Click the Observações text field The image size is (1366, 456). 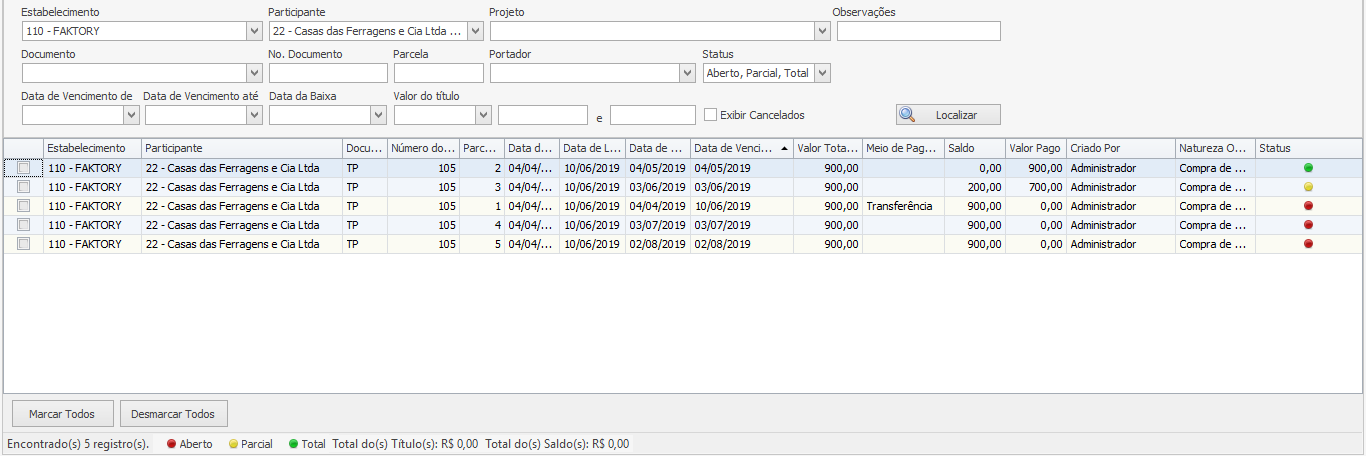pos(918,31)
